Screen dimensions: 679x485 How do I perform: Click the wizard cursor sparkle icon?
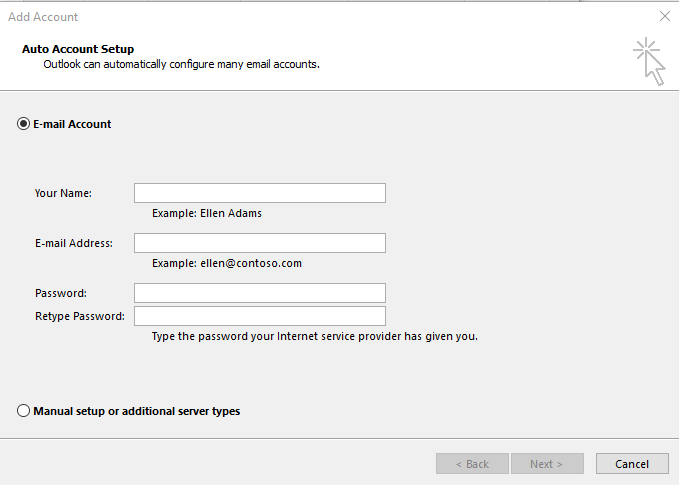tap(649, 61)
